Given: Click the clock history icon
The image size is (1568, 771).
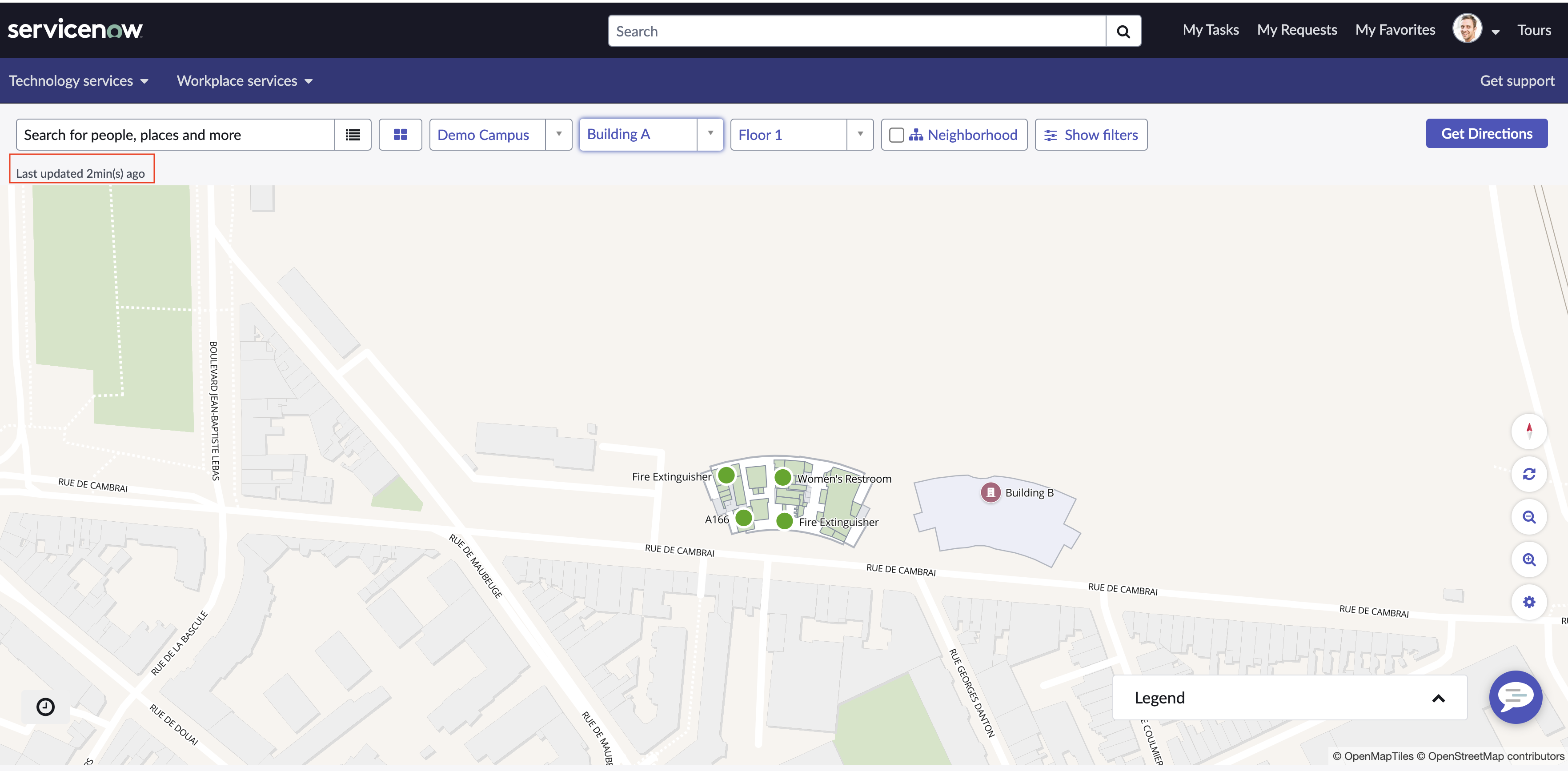Looking at the screenshot, I should [46, 707].
